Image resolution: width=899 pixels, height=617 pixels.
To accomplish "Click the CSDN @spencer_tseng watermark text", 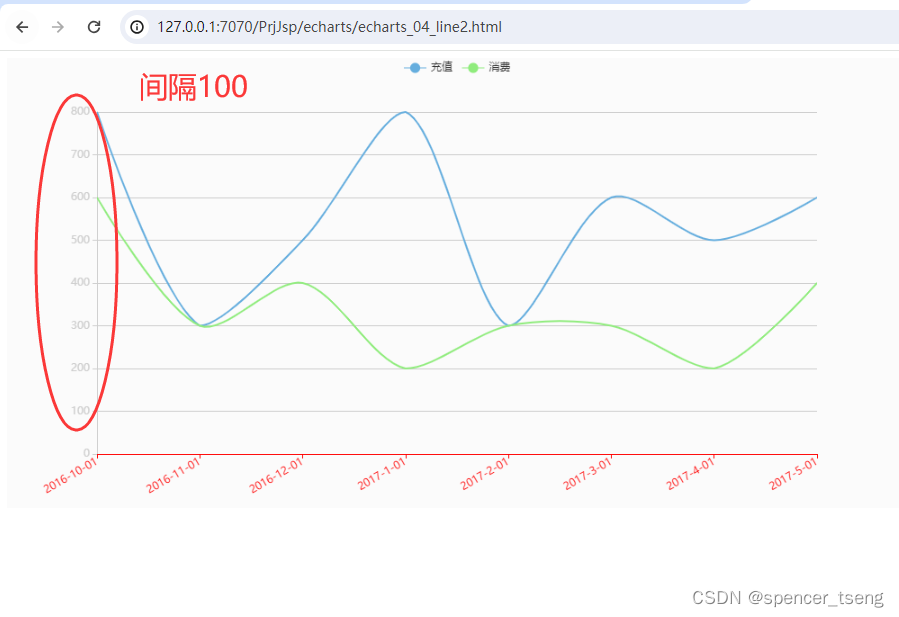I will (786, 597).
